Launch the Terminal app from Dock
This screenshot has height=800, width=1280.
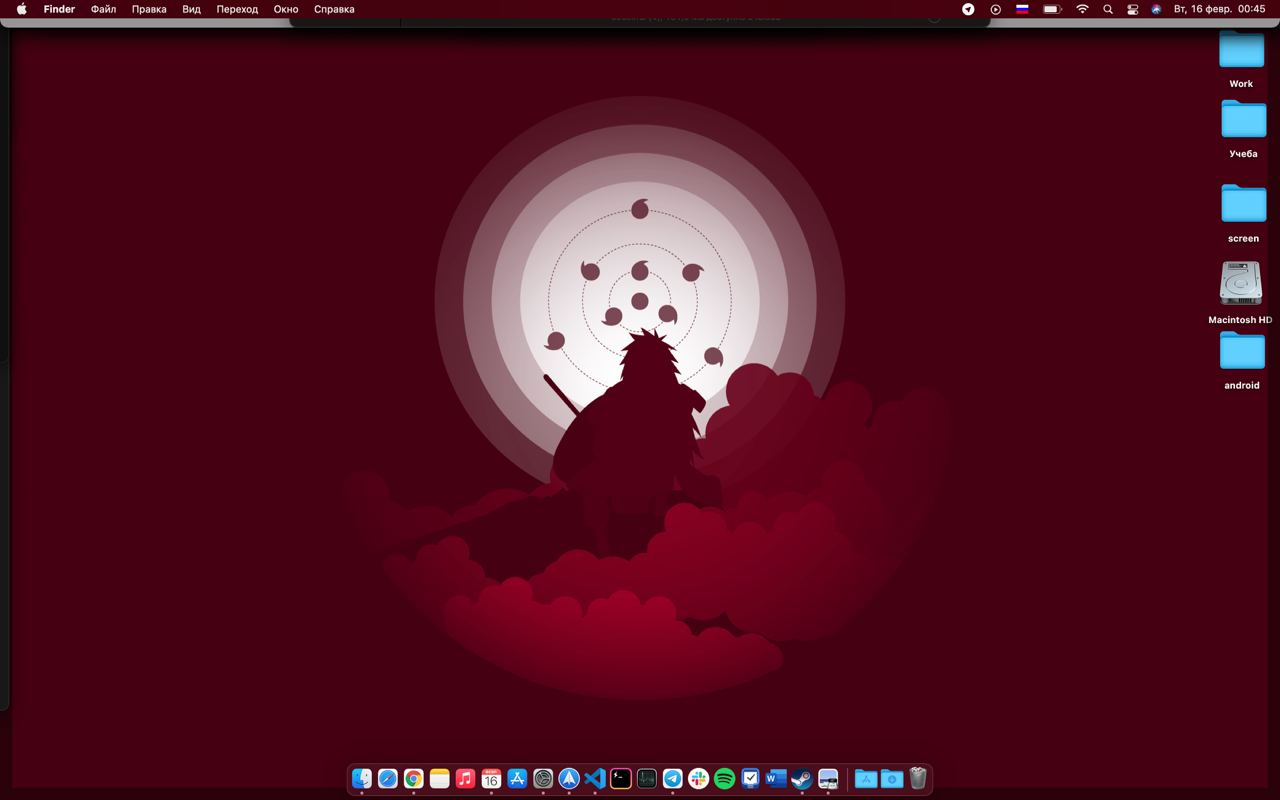621,778
